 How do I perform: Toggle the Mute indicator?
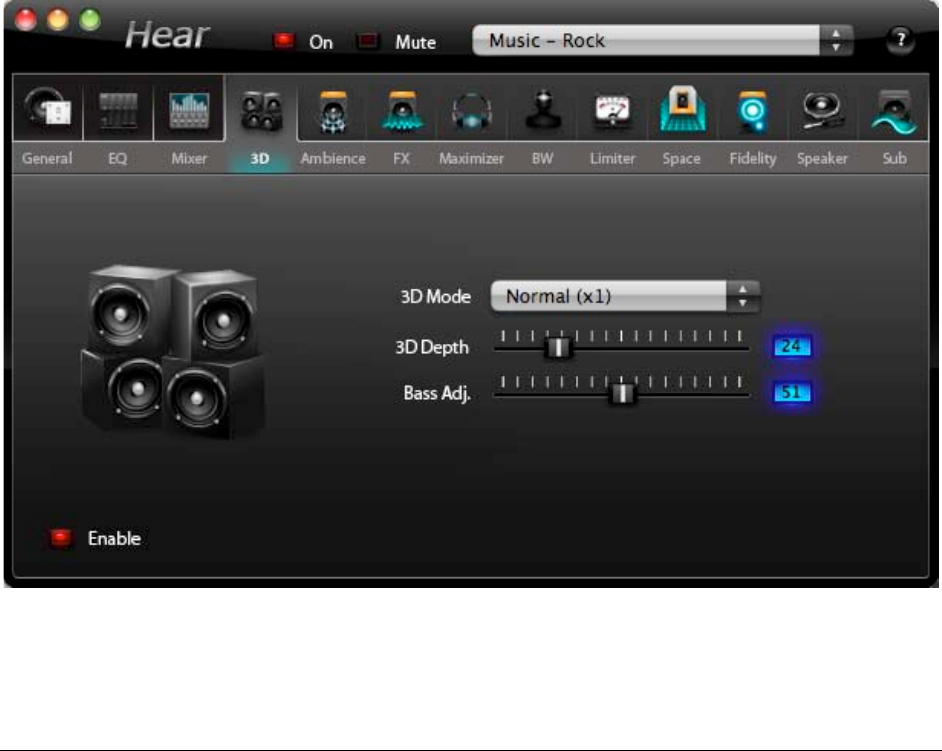[367, 41]
